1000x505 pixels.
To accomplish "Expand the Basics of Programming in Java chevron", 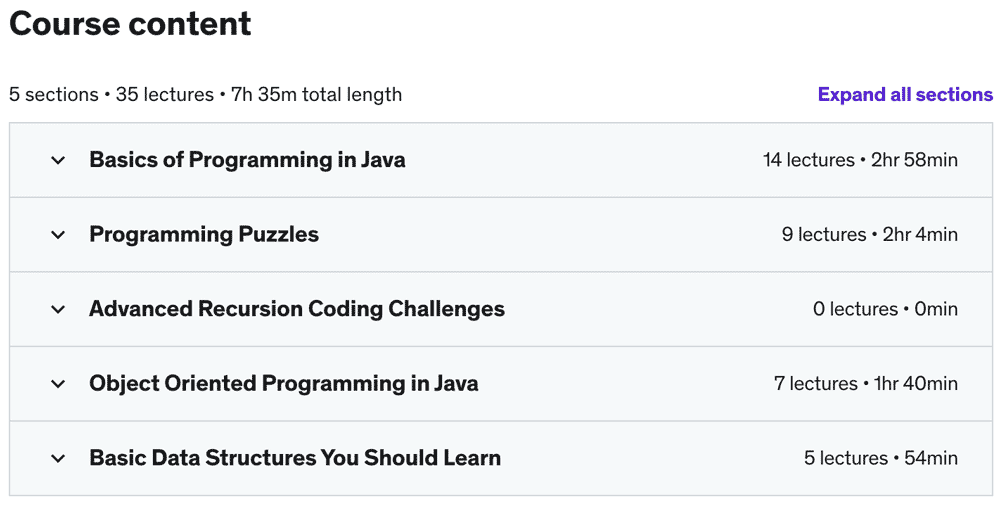I will [58, 160].
